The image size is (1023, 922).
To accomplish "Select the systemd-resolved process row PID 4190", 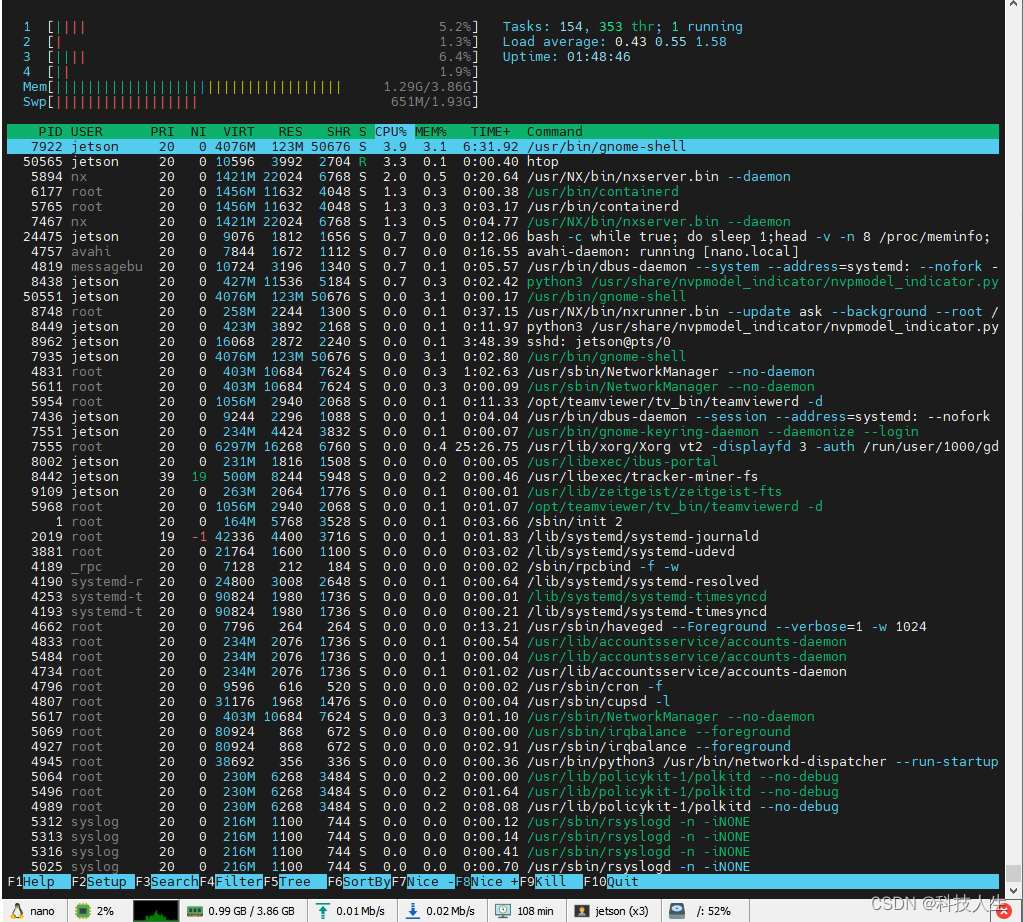I will [x=503, y=582].
